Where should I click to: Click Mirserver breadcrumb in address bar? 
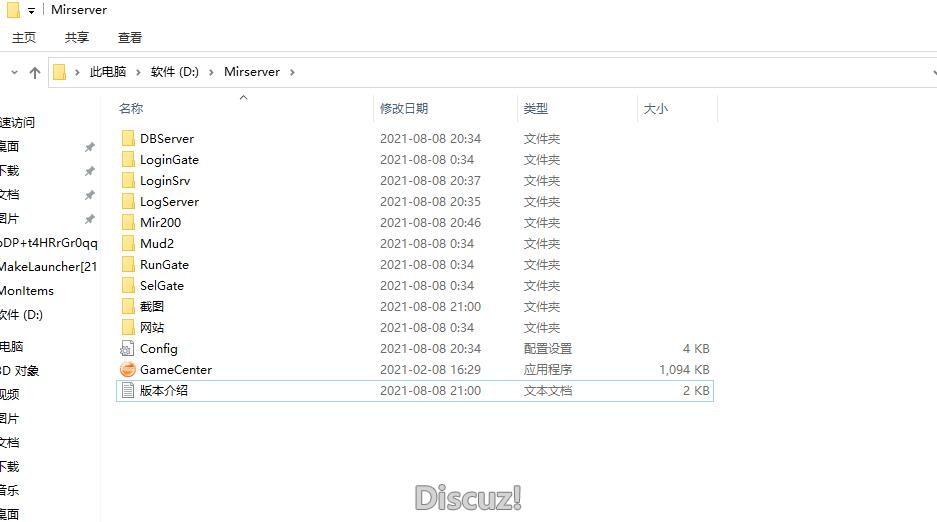coord(252,72)
